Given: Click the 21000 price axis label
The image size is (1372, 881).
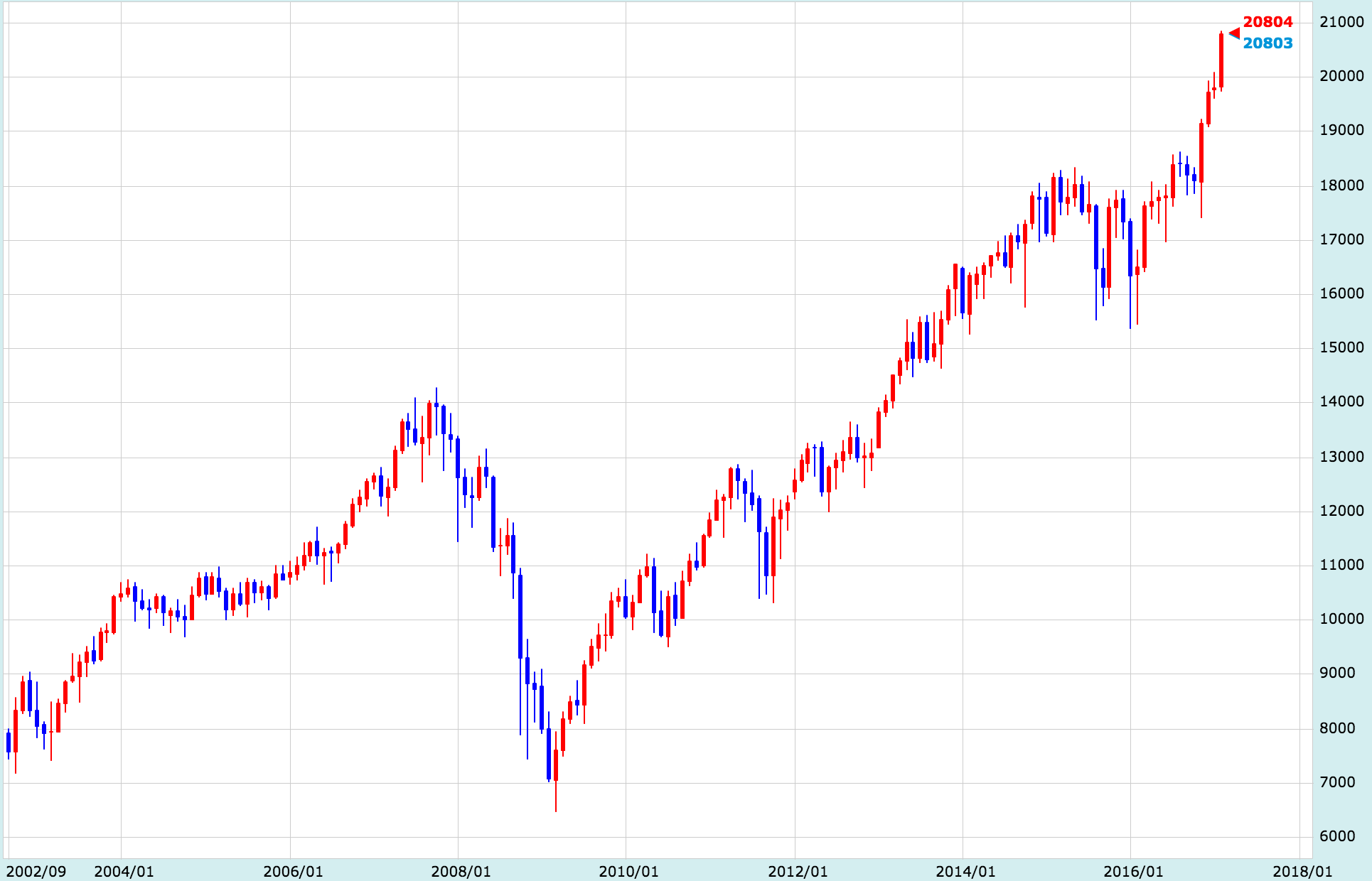Looking at the screenshot, I should [1341, 22].
